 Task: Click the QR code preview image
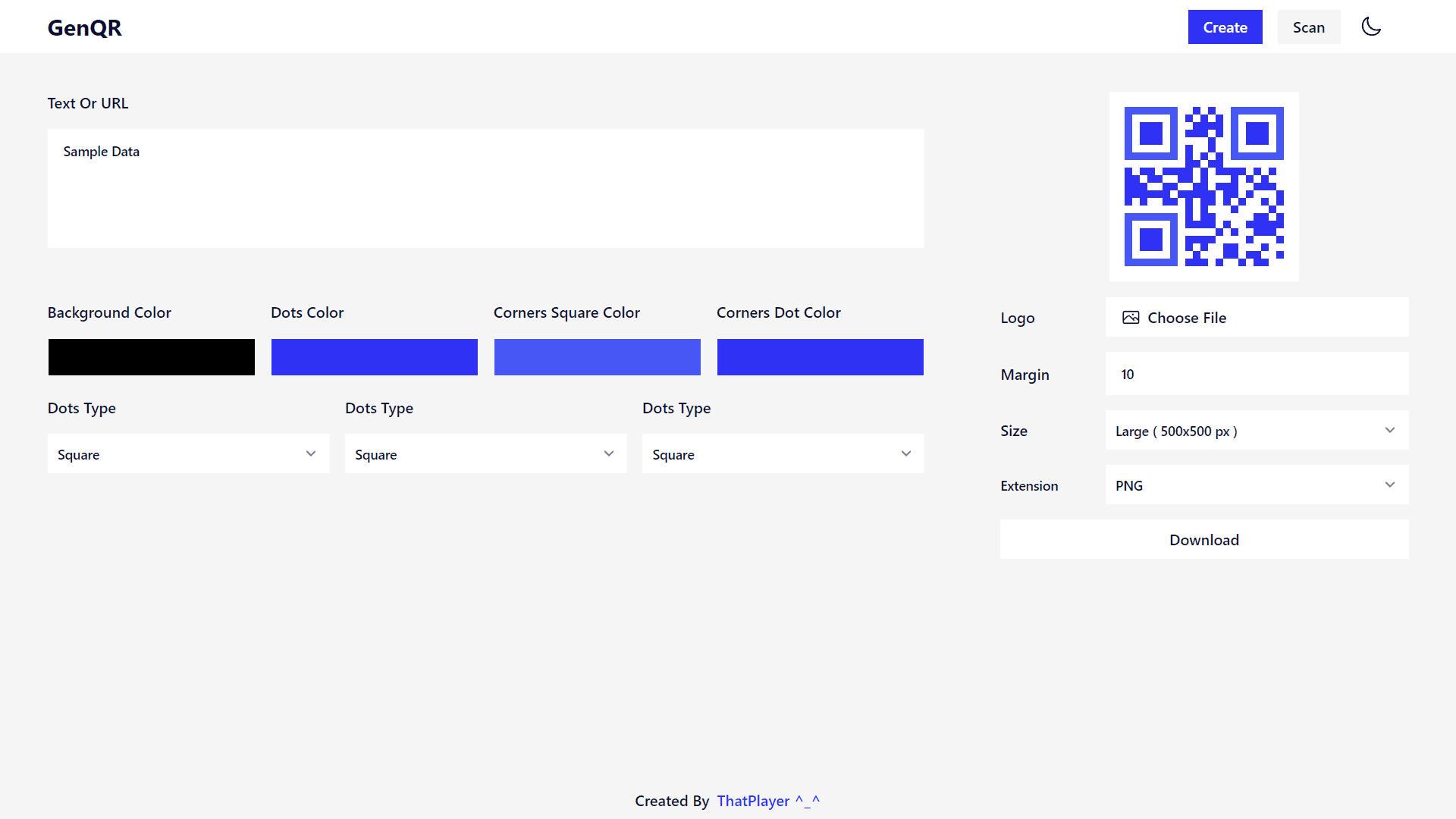click(1204, 187)
